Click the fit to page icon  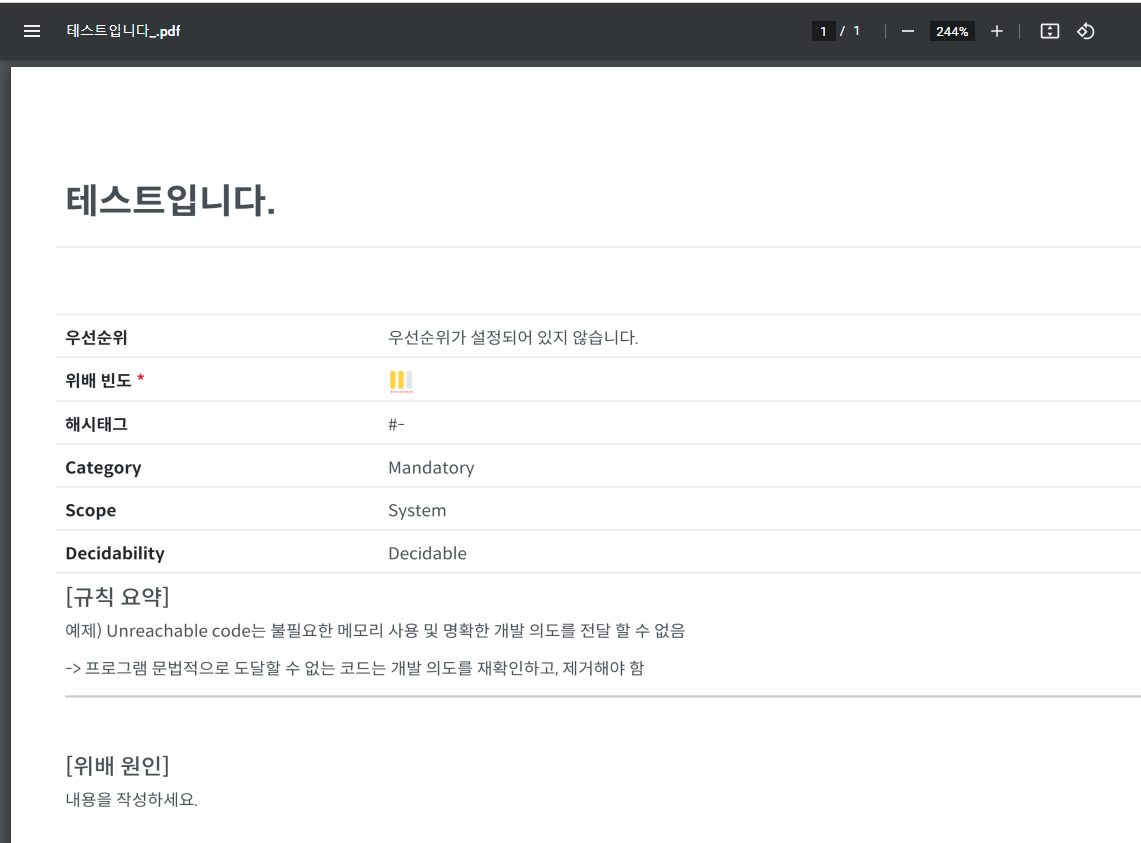point(1049,31)
